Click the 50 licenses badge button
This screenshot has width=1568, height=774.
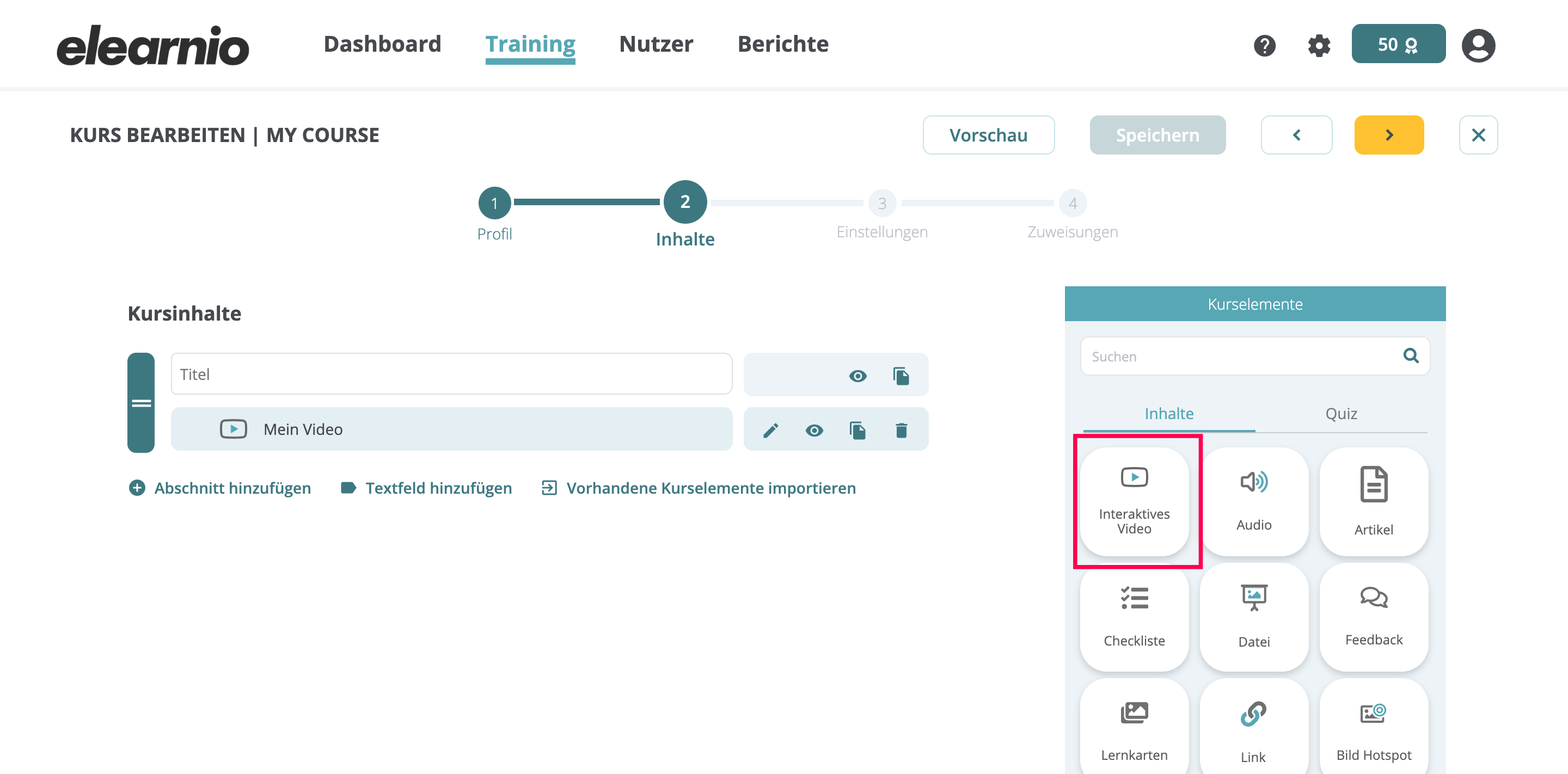(1398, 44)
